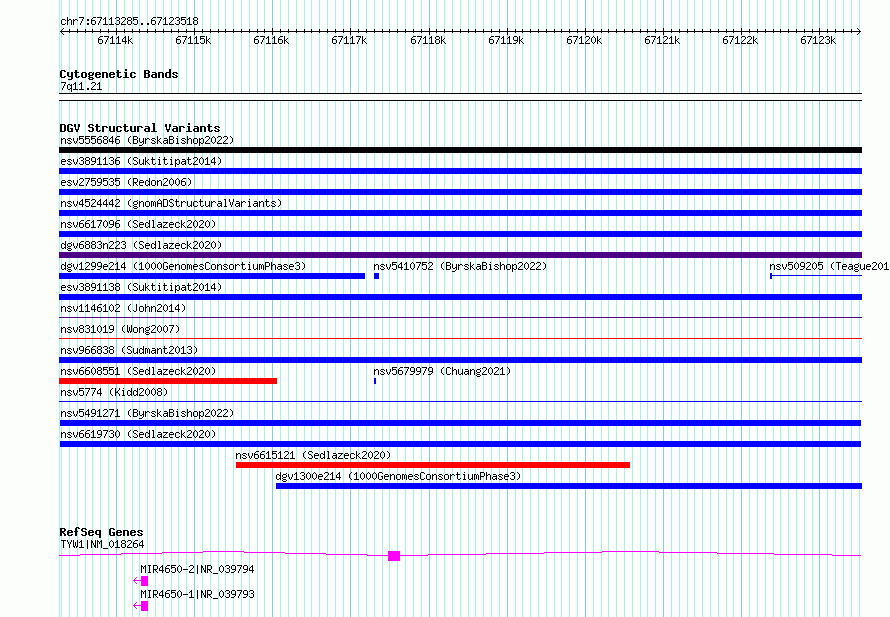Click the small nsv5410752 blue marker
The image size is (890, 617).
coord(376,276)
